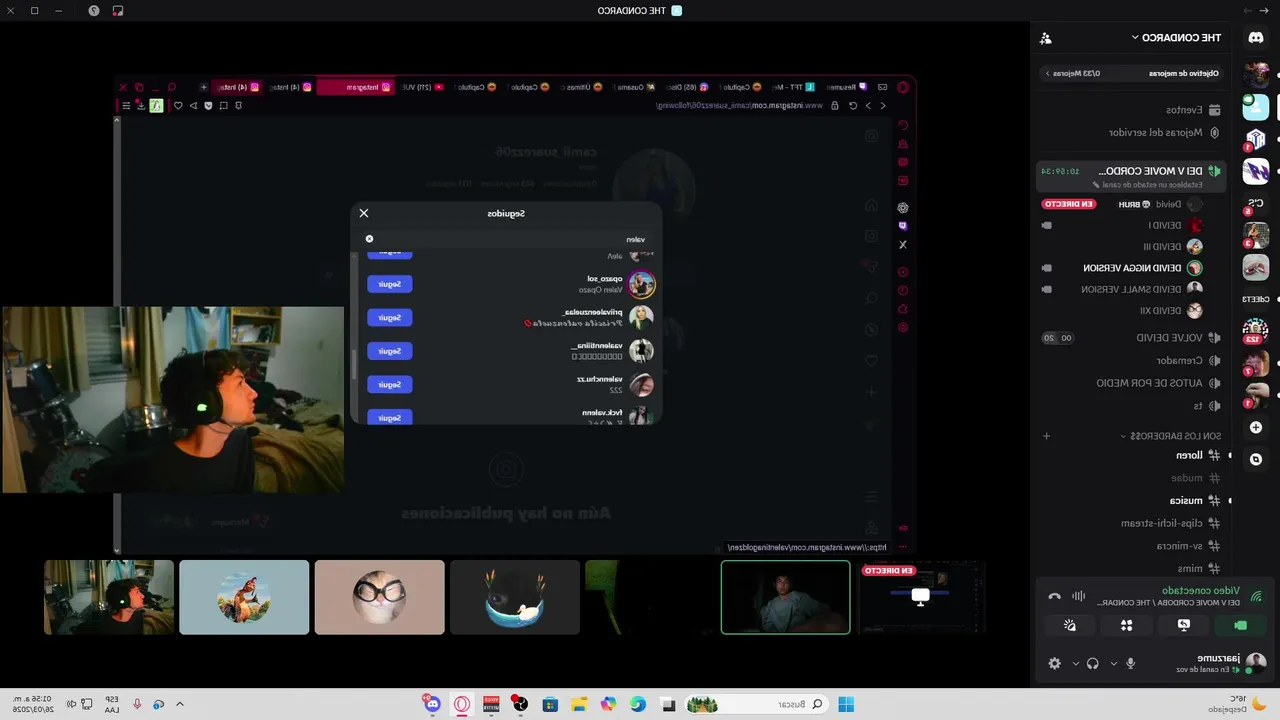Turn off the green camera button
Image resolution: width=1280 pixels, height=720 pixels.
click(x=1240, y=625)
